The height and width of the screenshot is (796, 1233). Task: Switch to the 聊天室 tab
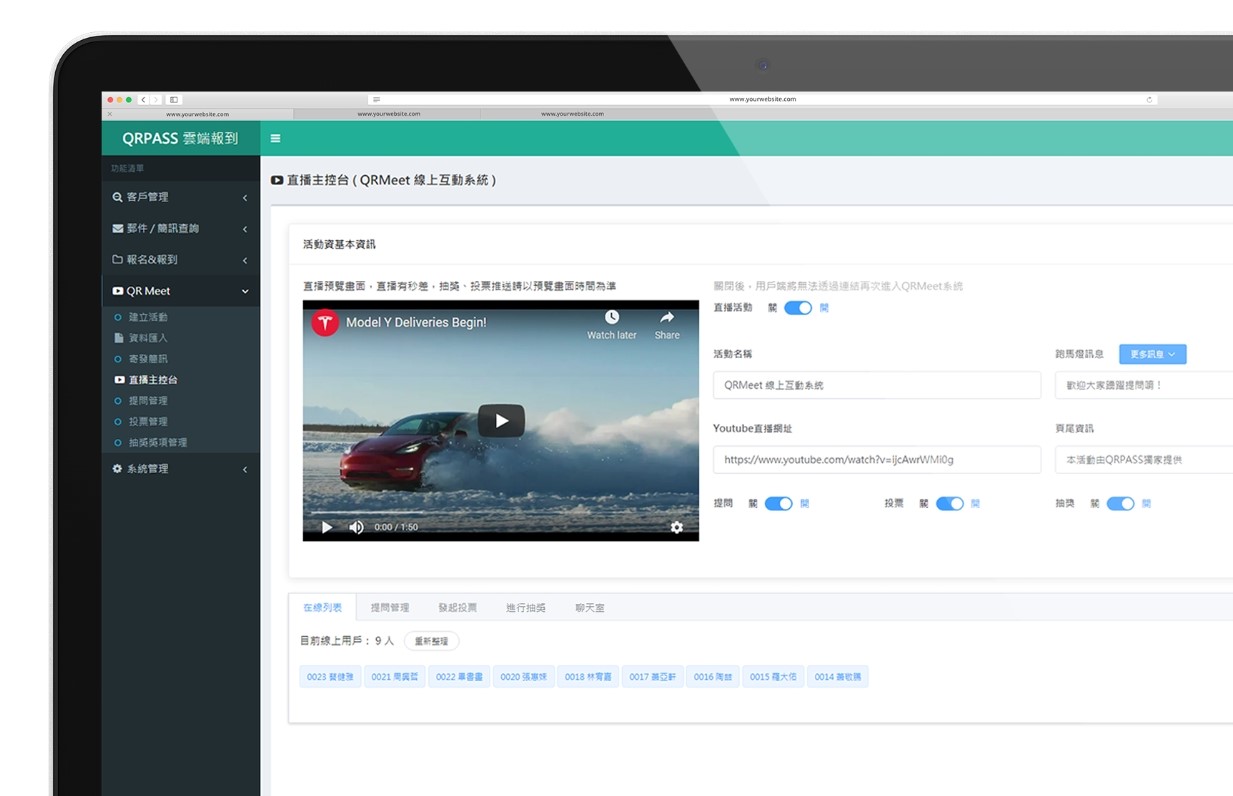[x=589, y=607]
